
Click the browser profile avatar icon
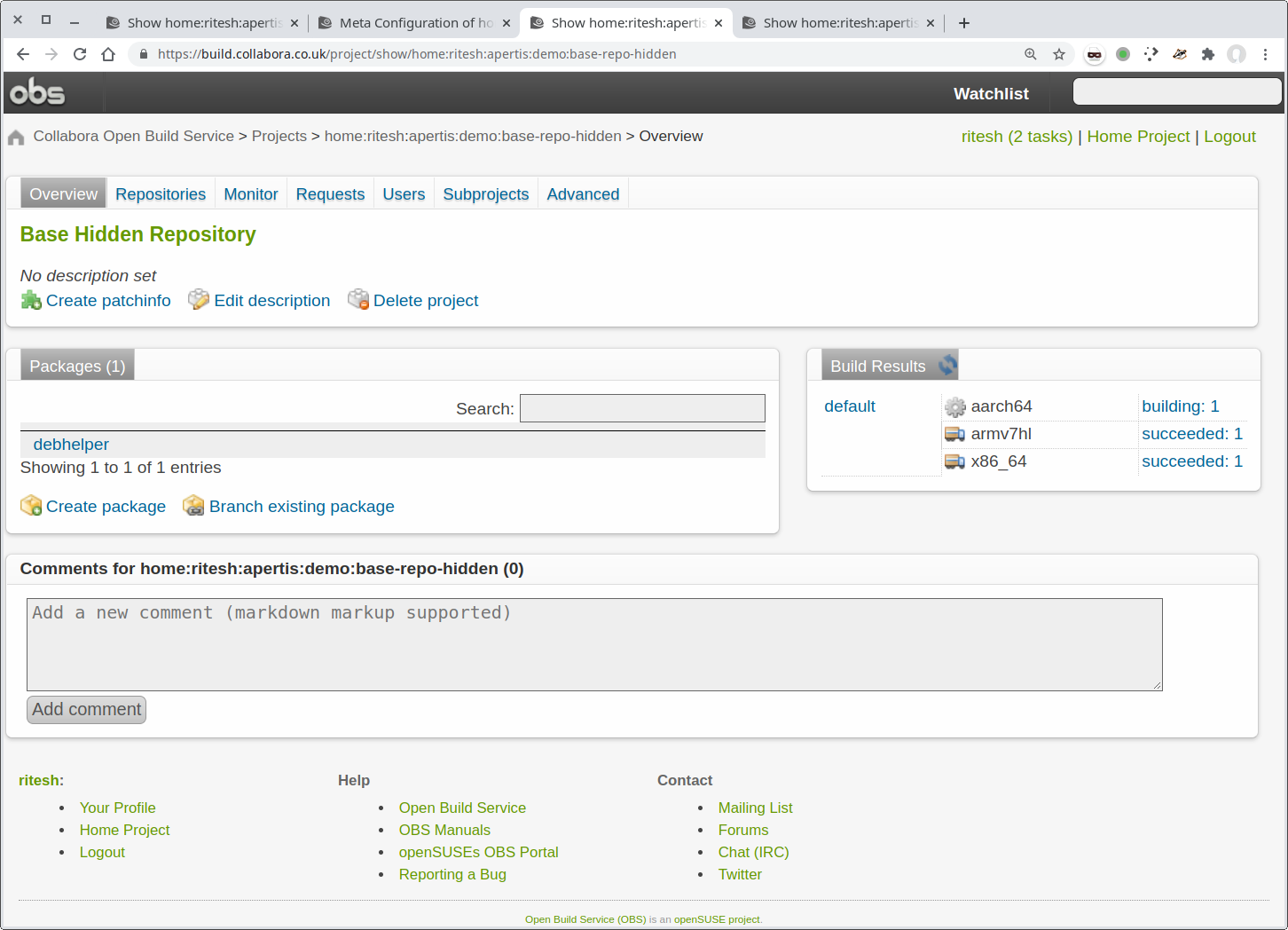coord(1237,54)
